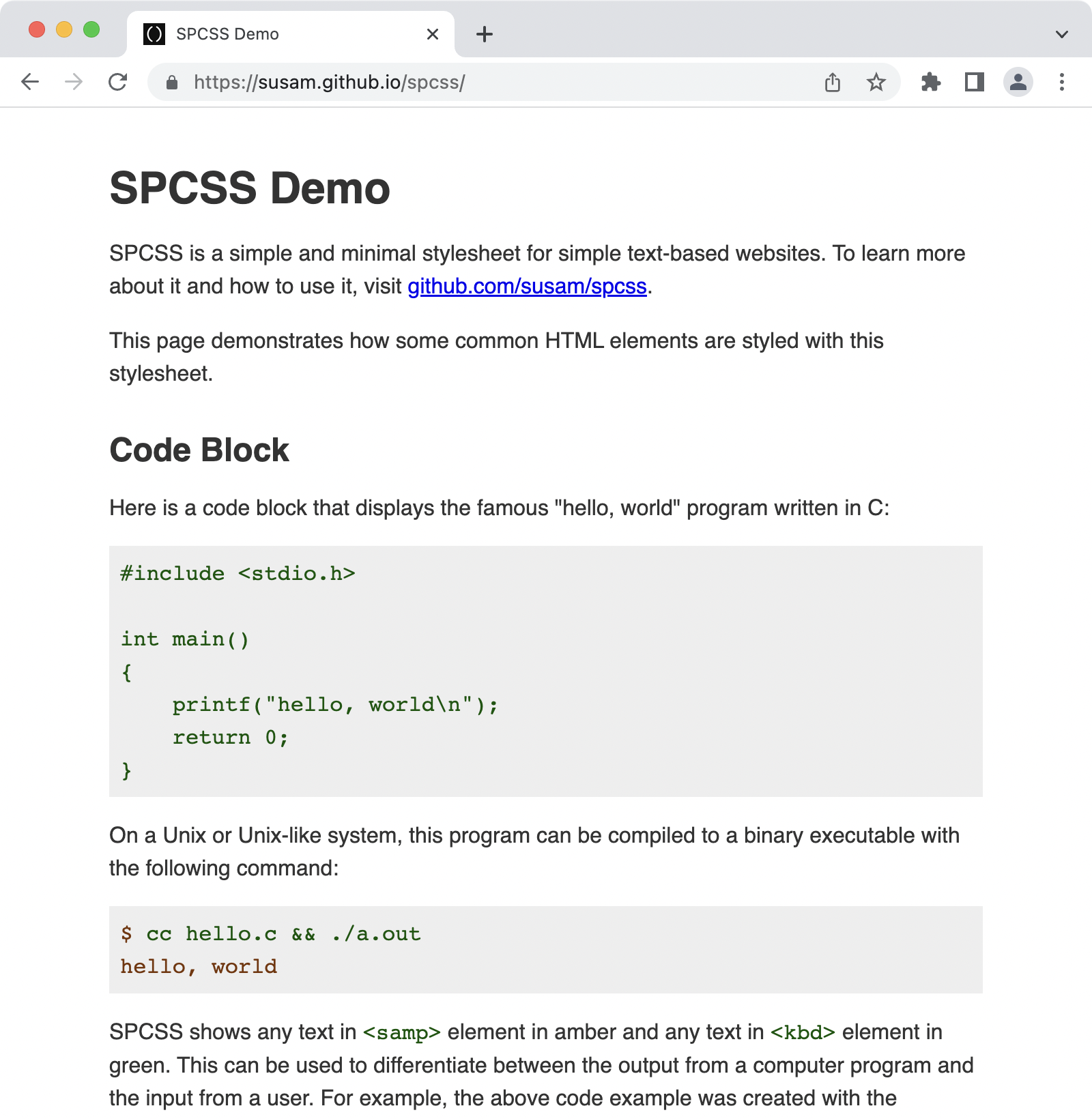Click the SPCSS Demo page heading

coord(250,188)
